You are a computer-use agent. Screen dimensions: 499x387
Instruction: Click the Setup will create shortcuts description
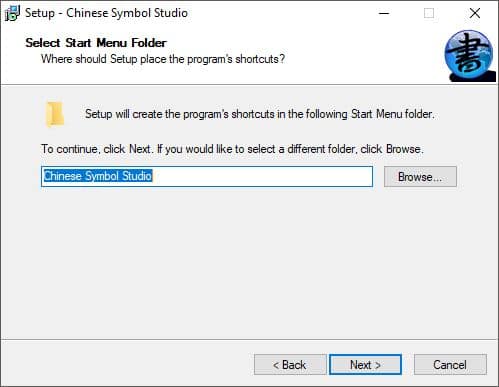point(260,114)
